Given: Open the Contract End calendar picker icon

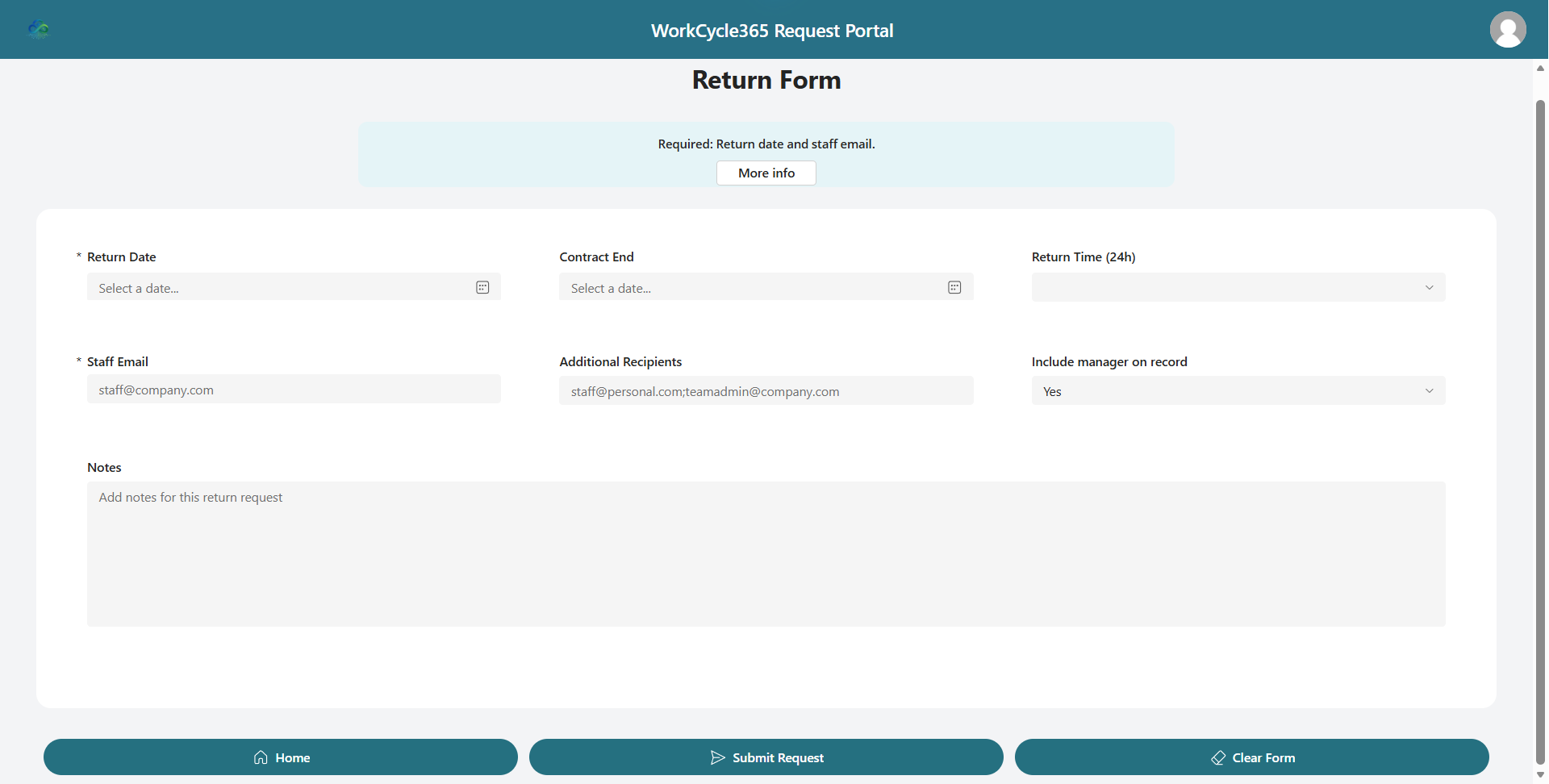Looking at the screenshot, I should [x=954, y=287].
